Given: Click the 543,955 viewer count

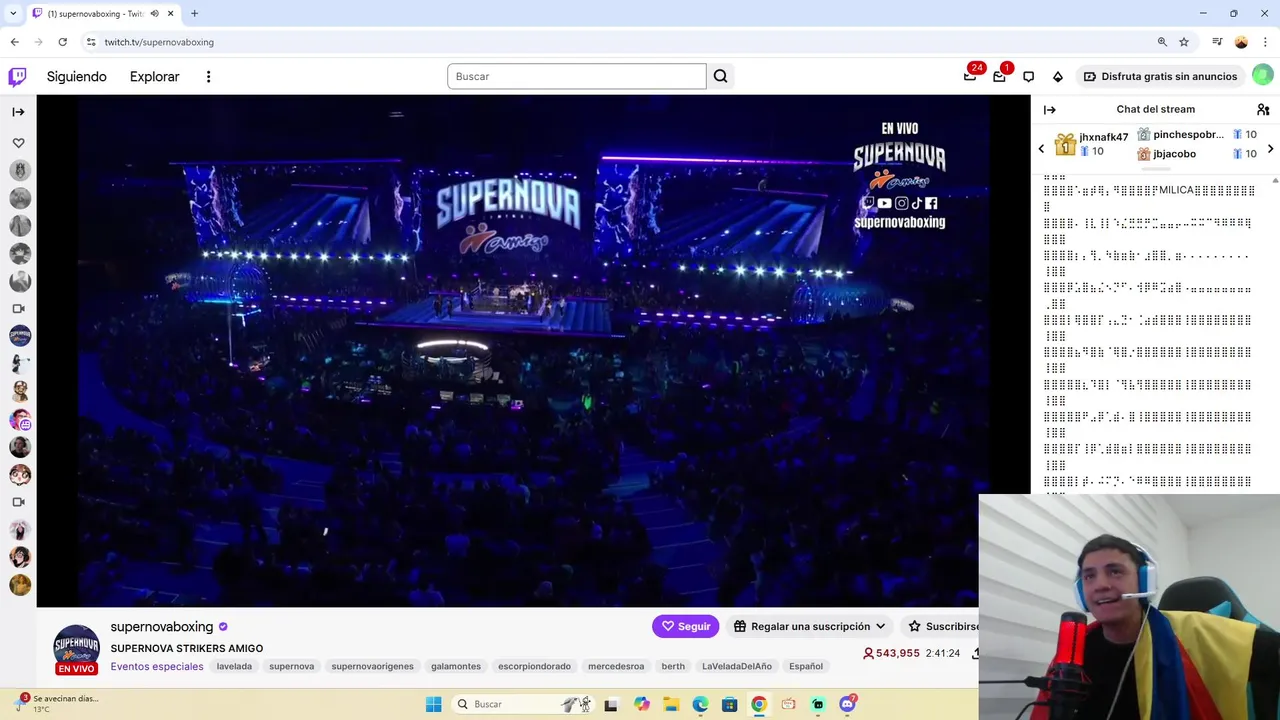Looking at the screenshot, I should (x=891, y=653).
